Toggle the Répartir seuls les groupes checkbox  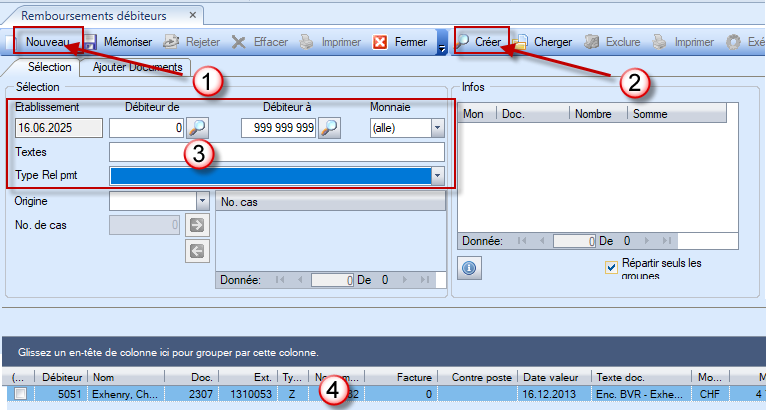(x=611, y=267)
